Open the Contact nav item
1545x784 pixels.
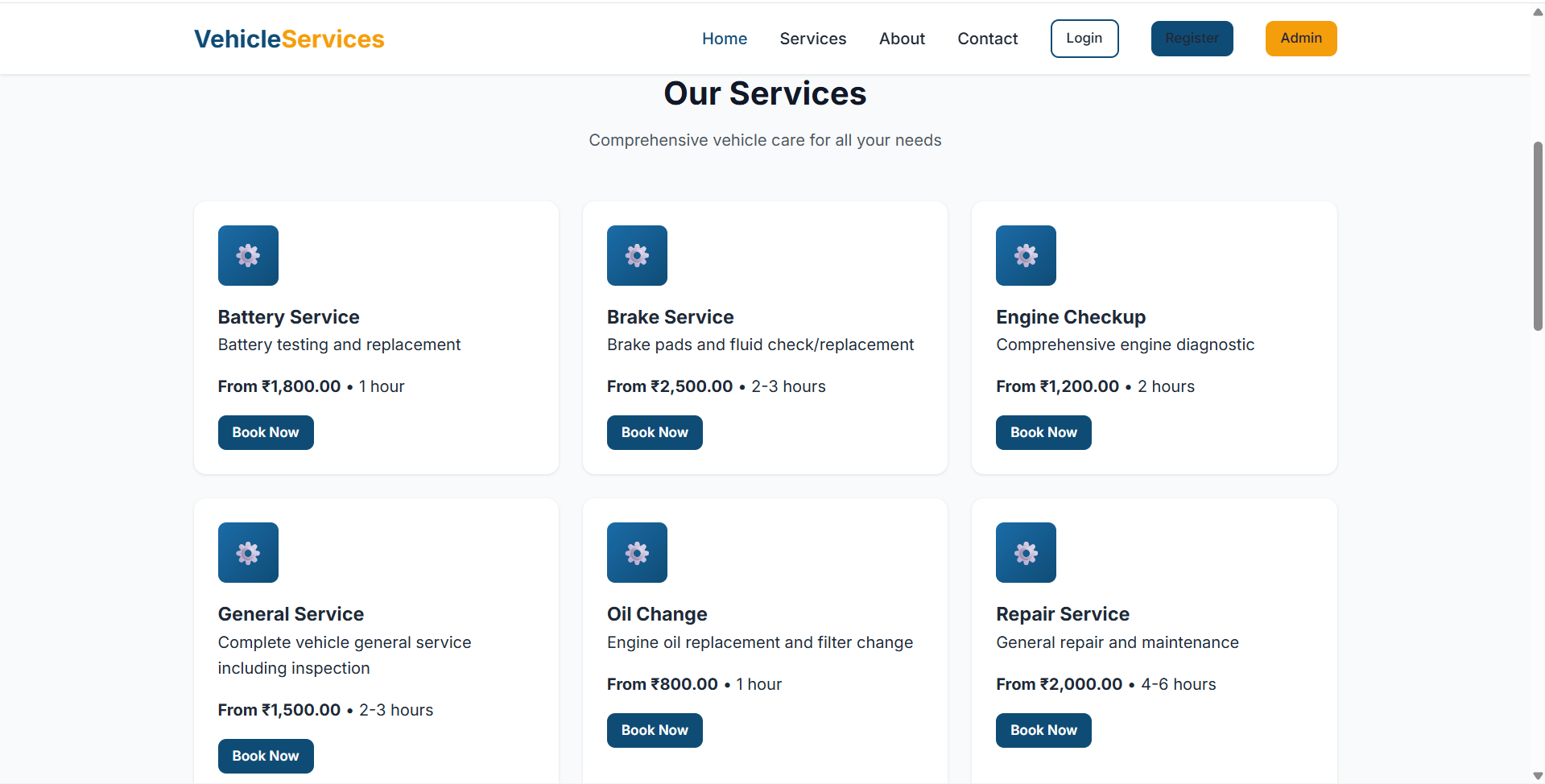pyautogui.click(x=988, y=39)
